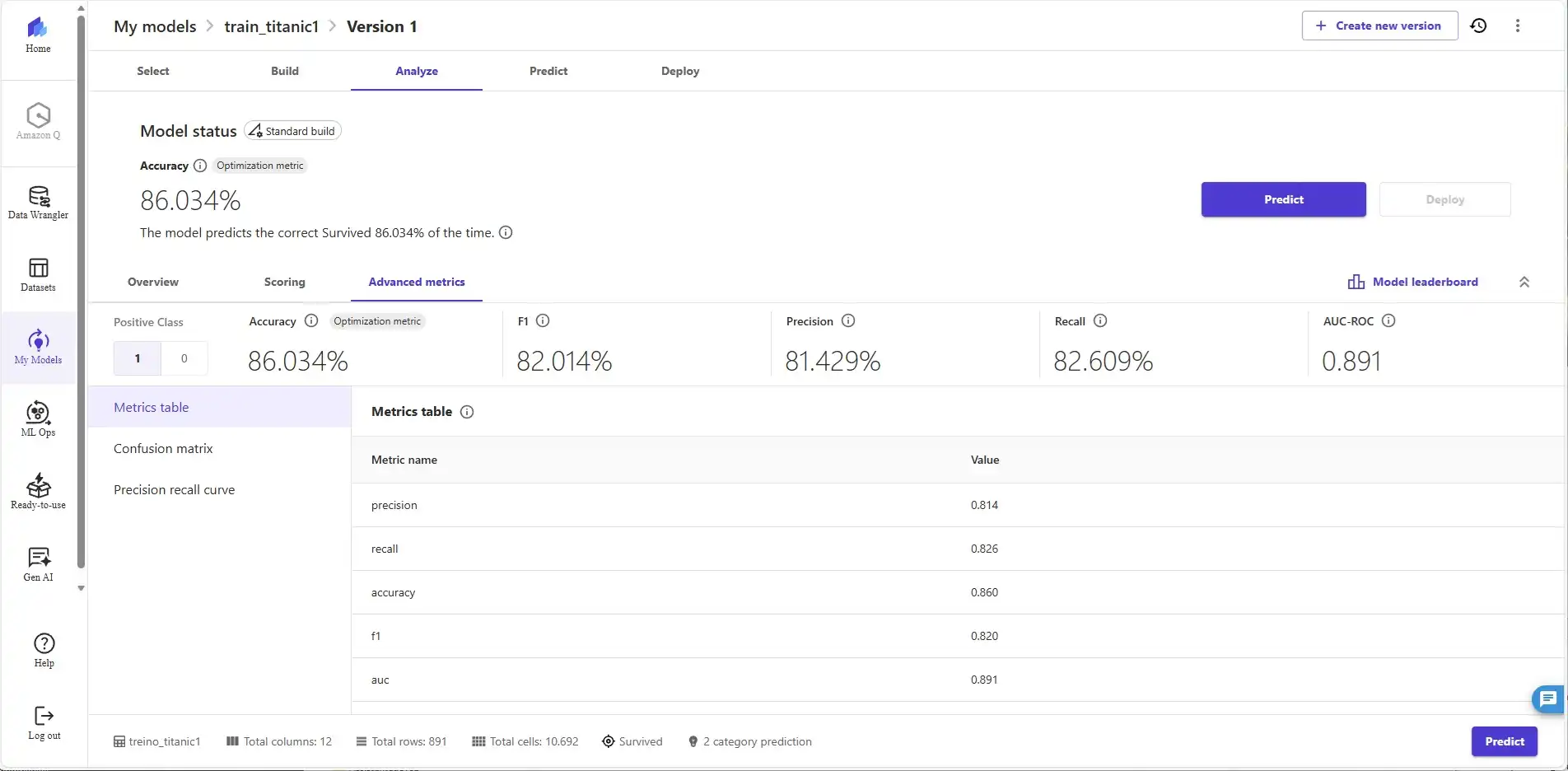The width and height of the screenshot is (1568, 771).
Task: Open Gen AI from the sidebar
Action: 38,564
